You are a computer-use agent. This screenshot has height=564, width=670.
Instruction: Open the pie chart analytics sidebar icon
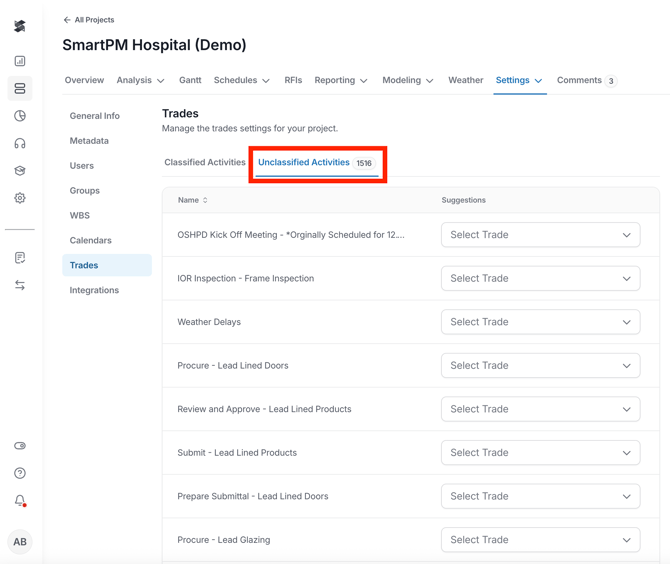(20, 116)
